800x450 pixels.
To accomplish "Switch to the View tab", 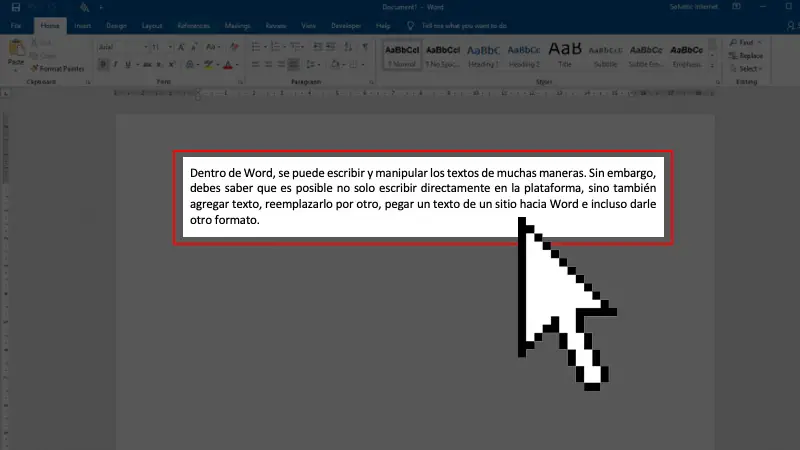I will [309, 26].
